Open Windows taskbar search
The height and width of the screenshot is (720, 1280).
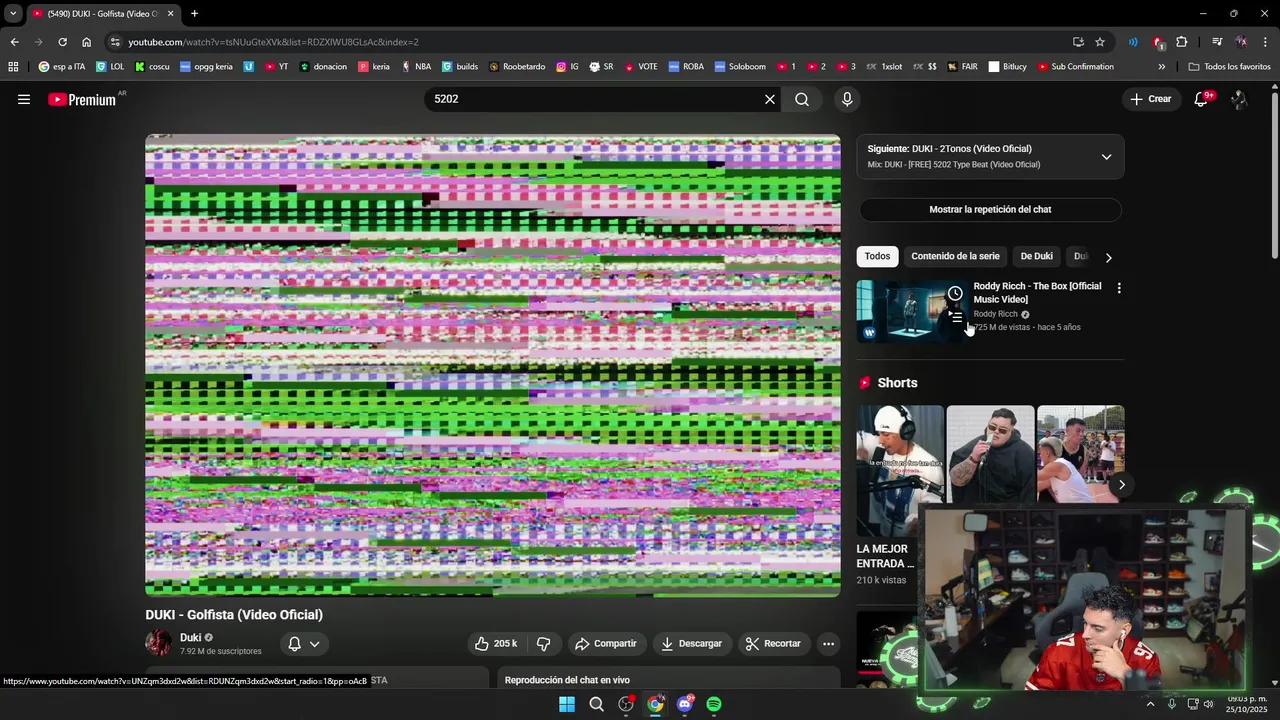pyautogui.click(x=596, y=704)
